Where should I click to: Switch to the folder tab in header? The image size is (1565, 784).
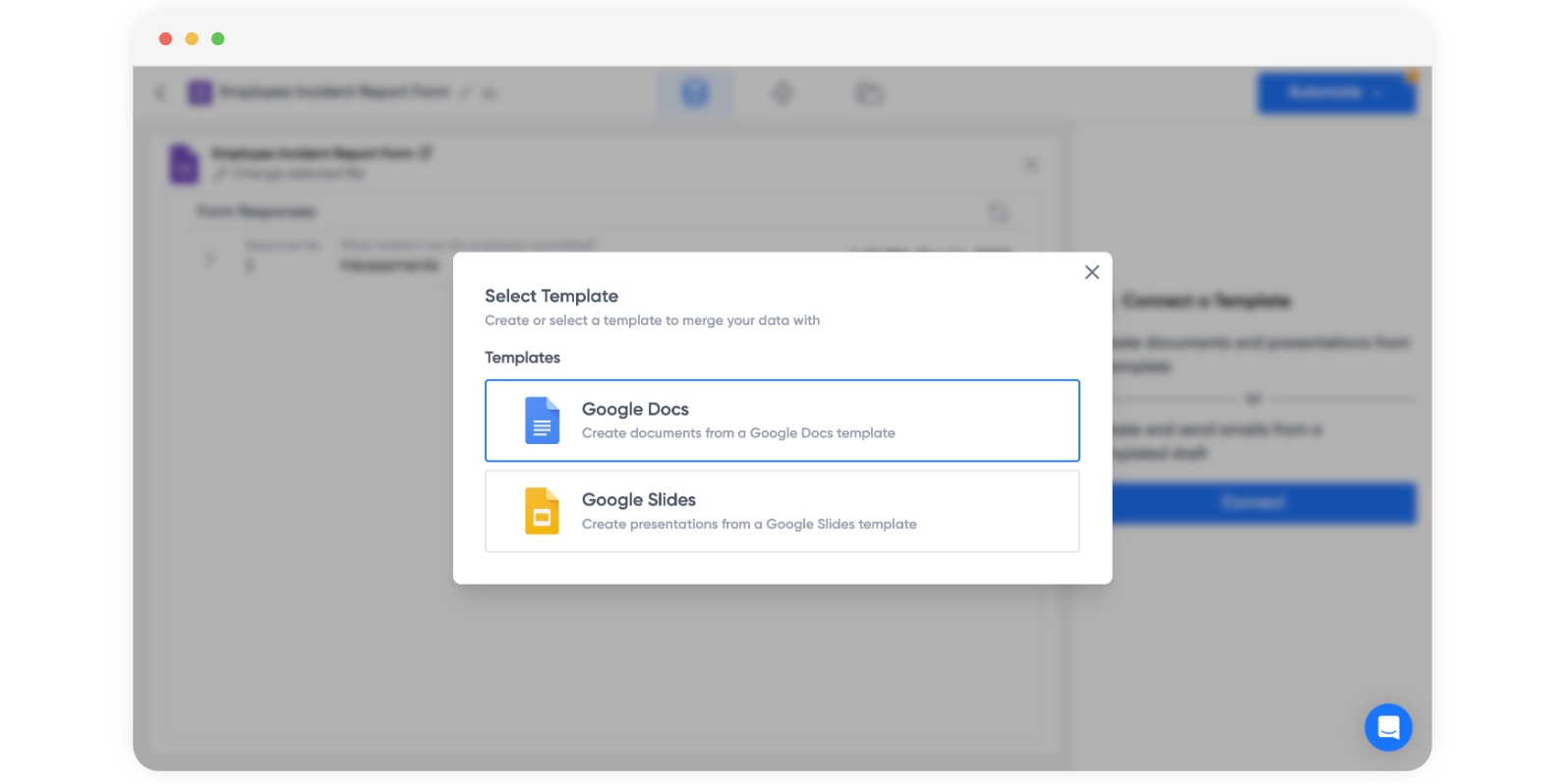869,93
